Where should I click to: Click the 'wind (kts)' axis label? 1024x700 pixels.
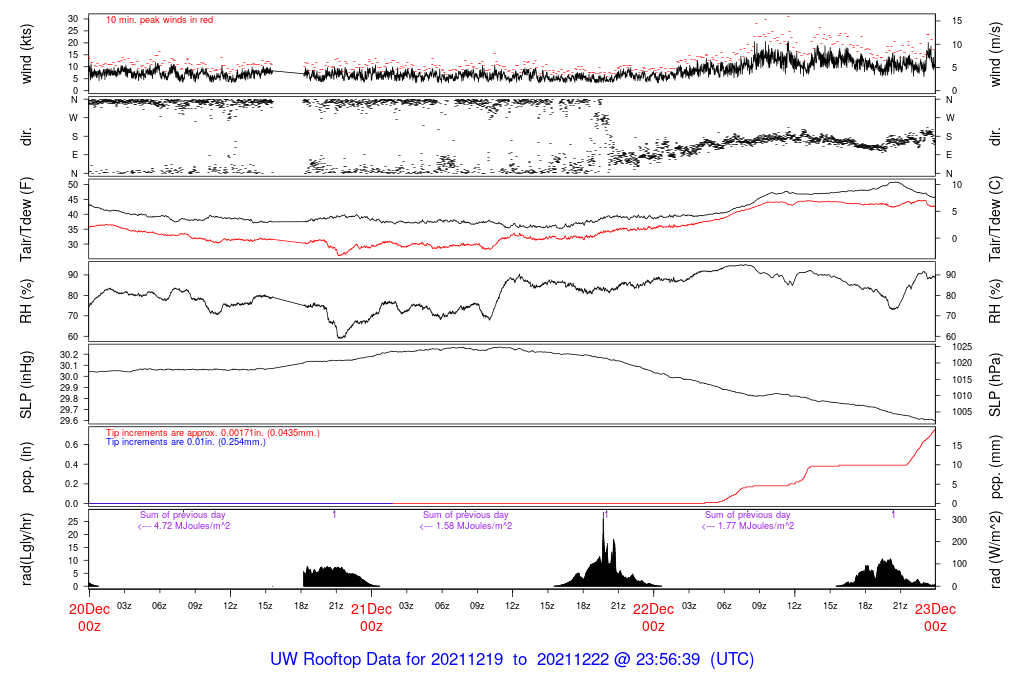click(26, 54)
